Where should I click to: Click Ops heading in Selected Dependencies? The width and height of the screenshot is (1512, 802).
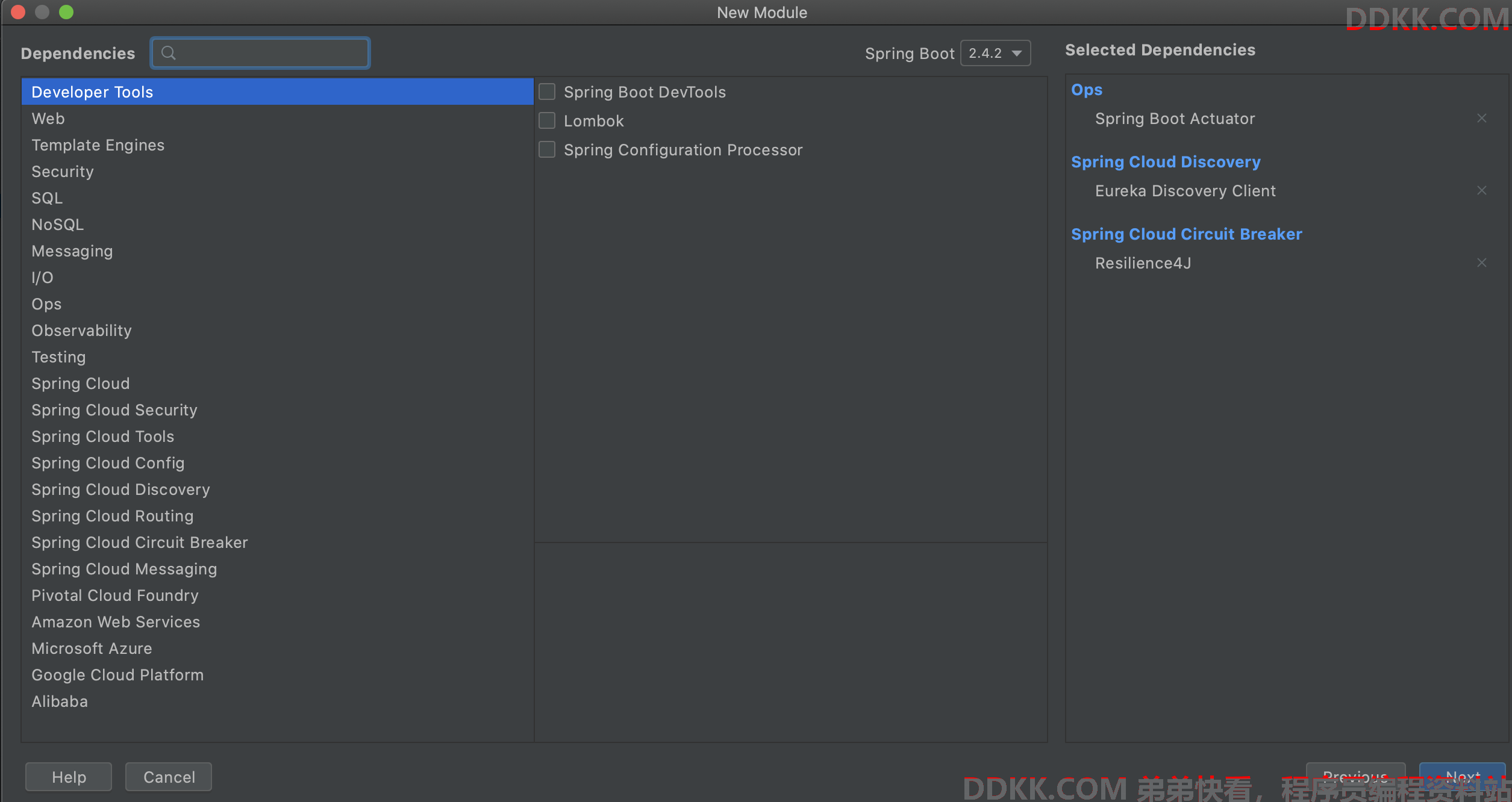tap(1087, 89)
